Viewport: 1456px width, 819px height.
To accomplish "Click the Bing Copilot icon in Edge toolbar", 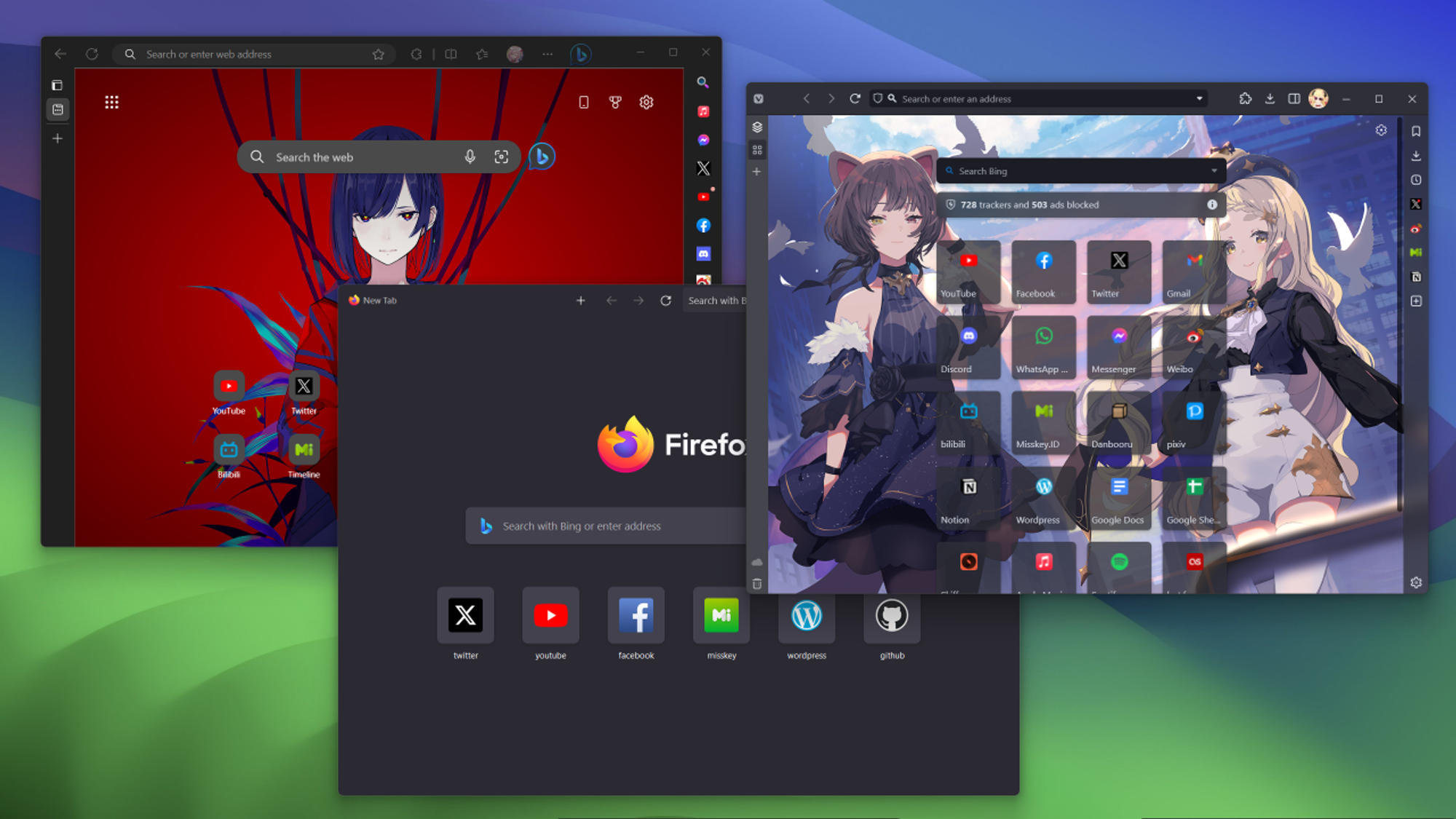I will [580, 54].
